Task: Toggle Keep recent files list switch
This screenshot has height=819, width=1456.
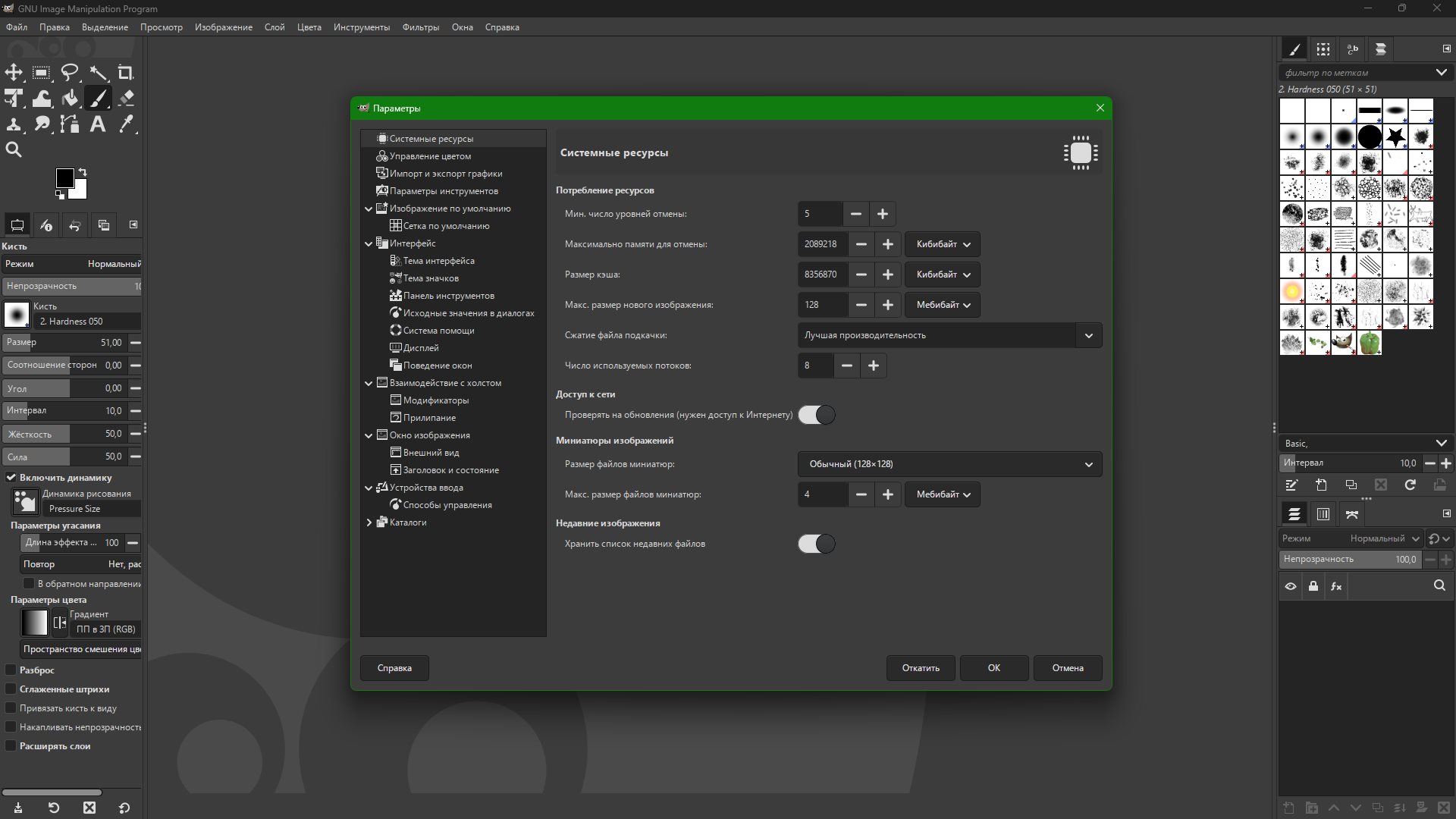Action: (817, 544)
